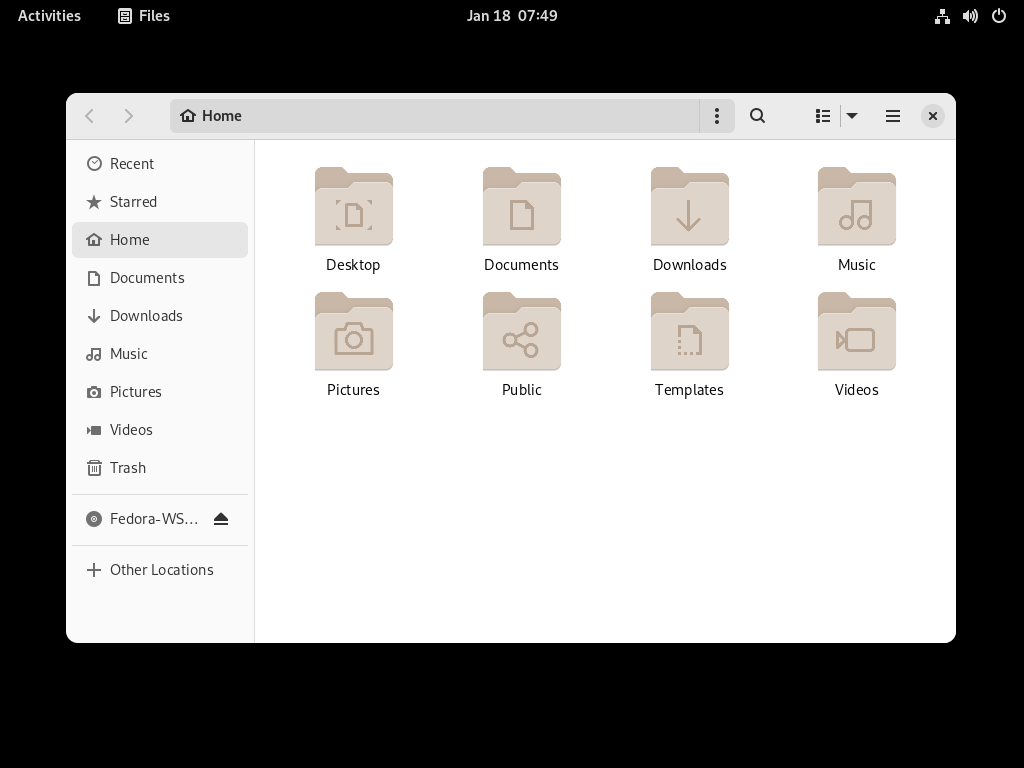Image resolution: width=1024 pixels, height=768 pixels.
Task: Open the Pictures folder in main view
Action: pyautogui.click(x=353, y=332)
